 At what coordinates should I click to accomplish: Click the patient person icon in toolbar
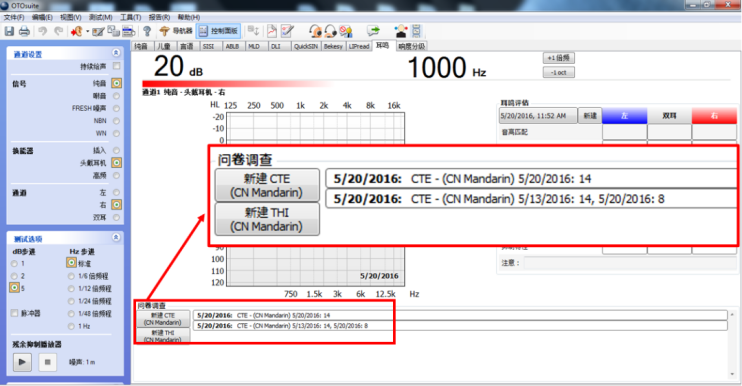[x=401, y=31]
